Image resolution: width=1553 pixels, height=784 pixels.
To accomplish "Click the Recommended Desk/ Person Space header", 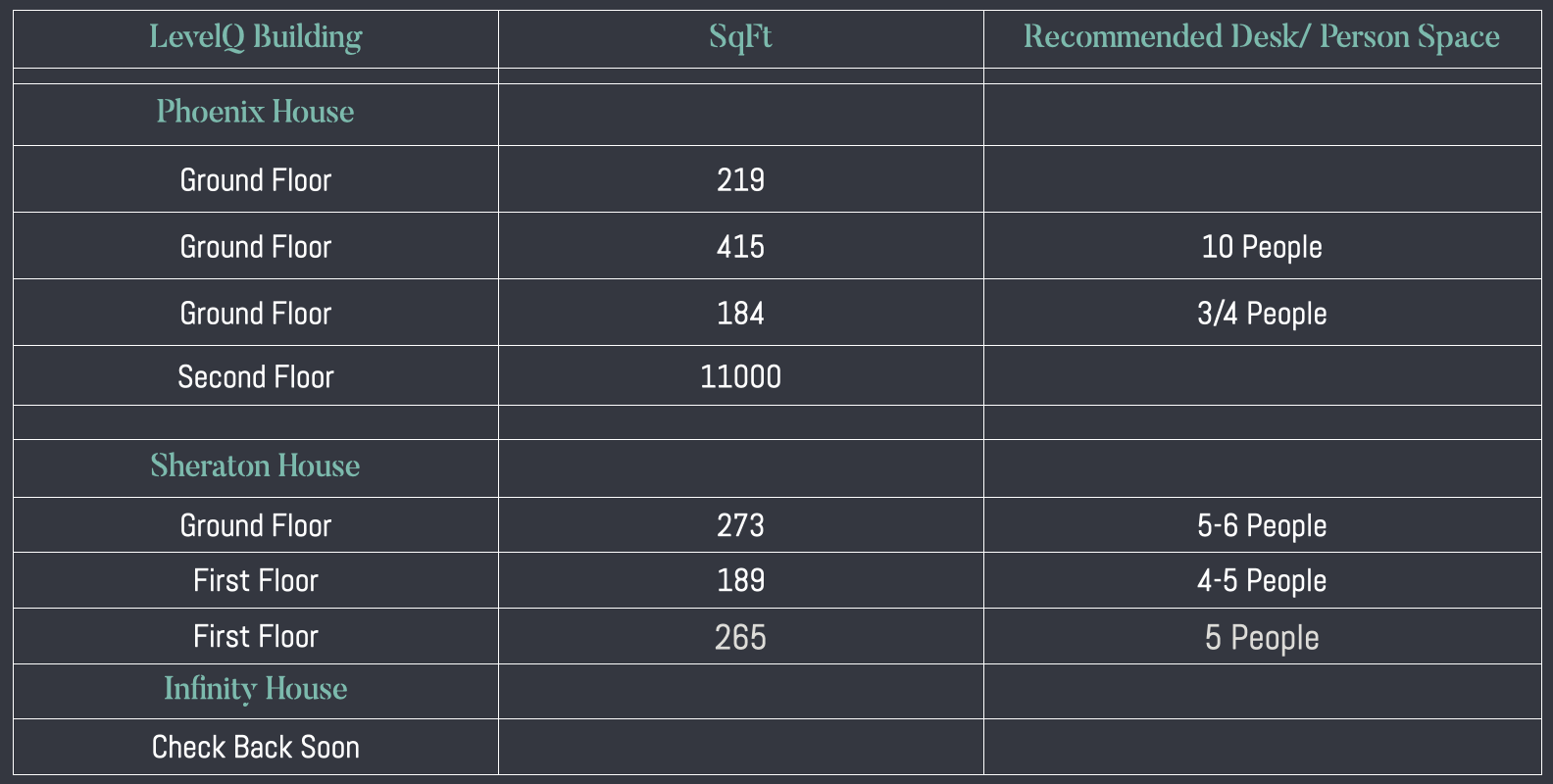I will point(1262,37).
